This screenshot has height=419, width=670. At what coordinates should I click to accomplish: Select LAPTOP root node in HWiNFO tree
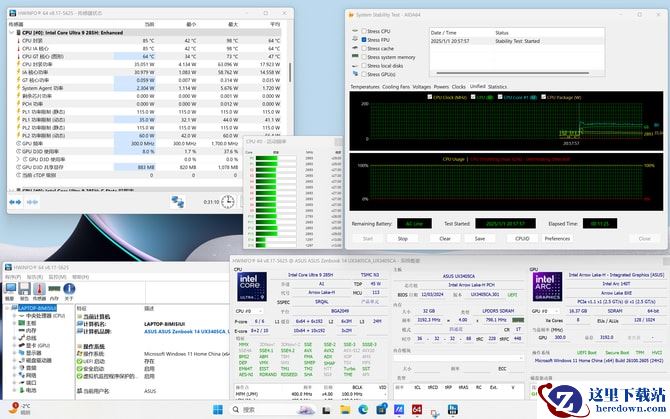tap(37, 308)
